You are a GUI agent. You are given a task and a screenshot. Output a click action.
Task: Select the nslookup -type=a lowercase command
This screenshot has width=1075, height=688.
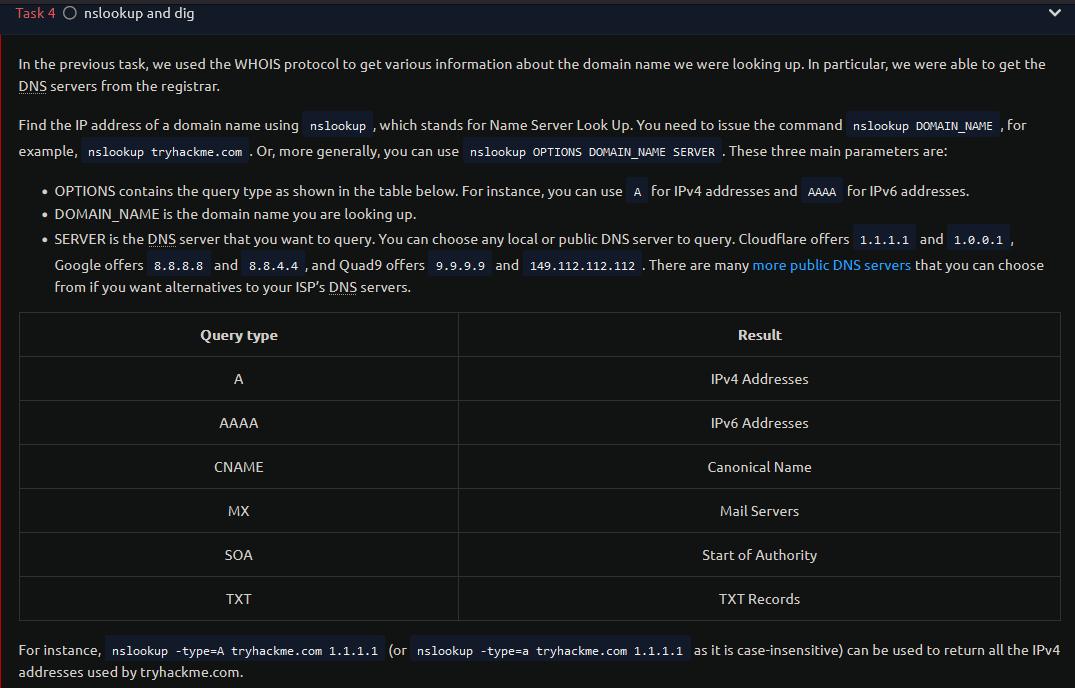(550, 650)
